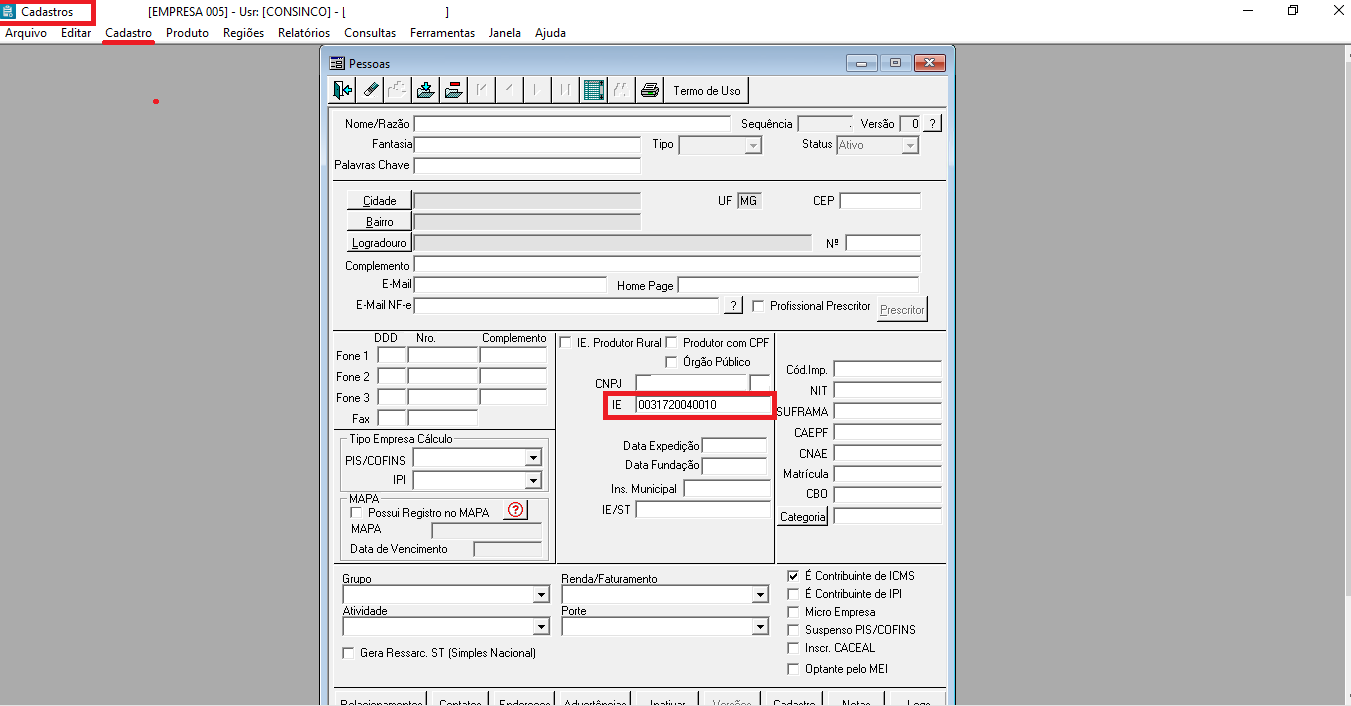
Task: Open the record list grid icon
Action: 594,90
